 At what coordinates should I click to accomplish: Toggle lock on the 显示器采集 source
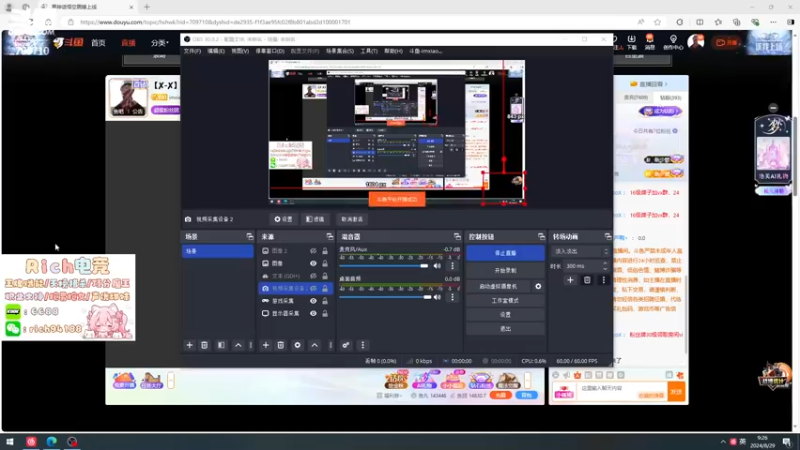324,313
